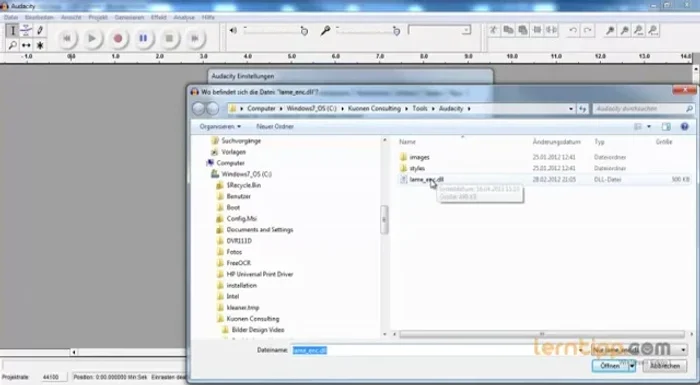Click the Zoom In magnifier icon
This screenshot has width=700, height=385.
coord(610,30)
